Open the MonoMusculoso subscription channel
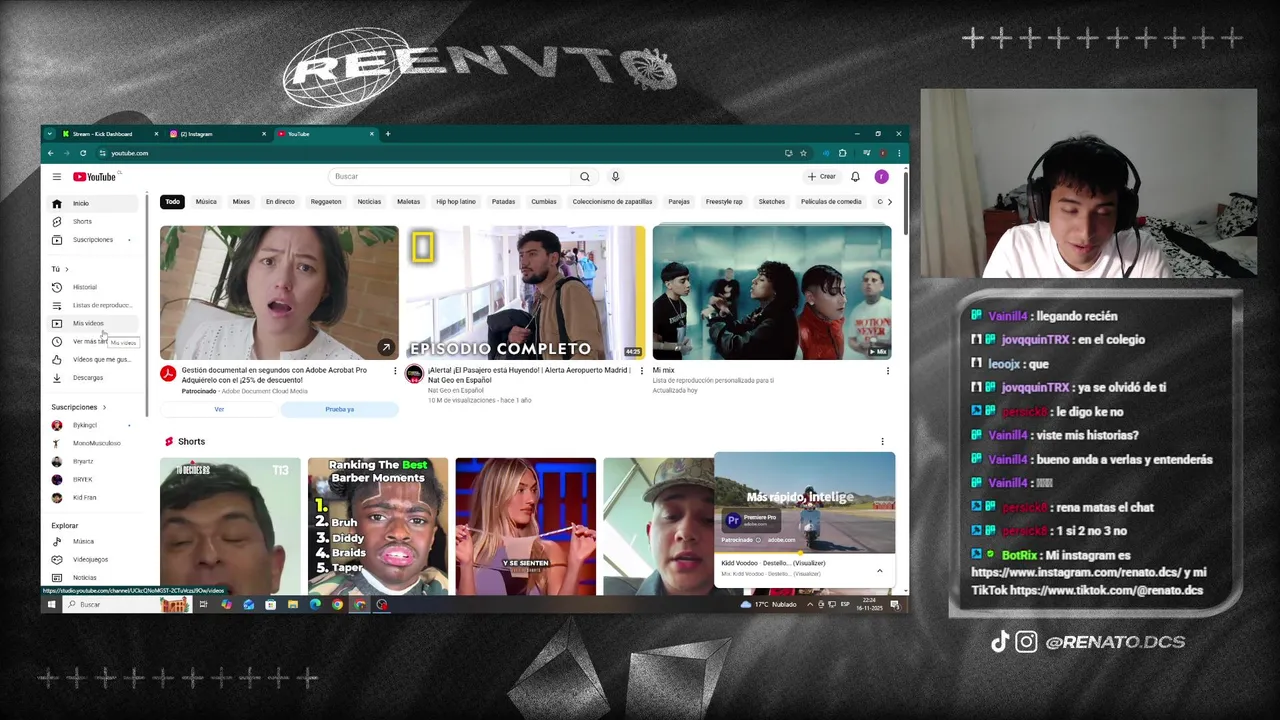Viewport: 1280px width, 720px height. [x=93, y=444]
